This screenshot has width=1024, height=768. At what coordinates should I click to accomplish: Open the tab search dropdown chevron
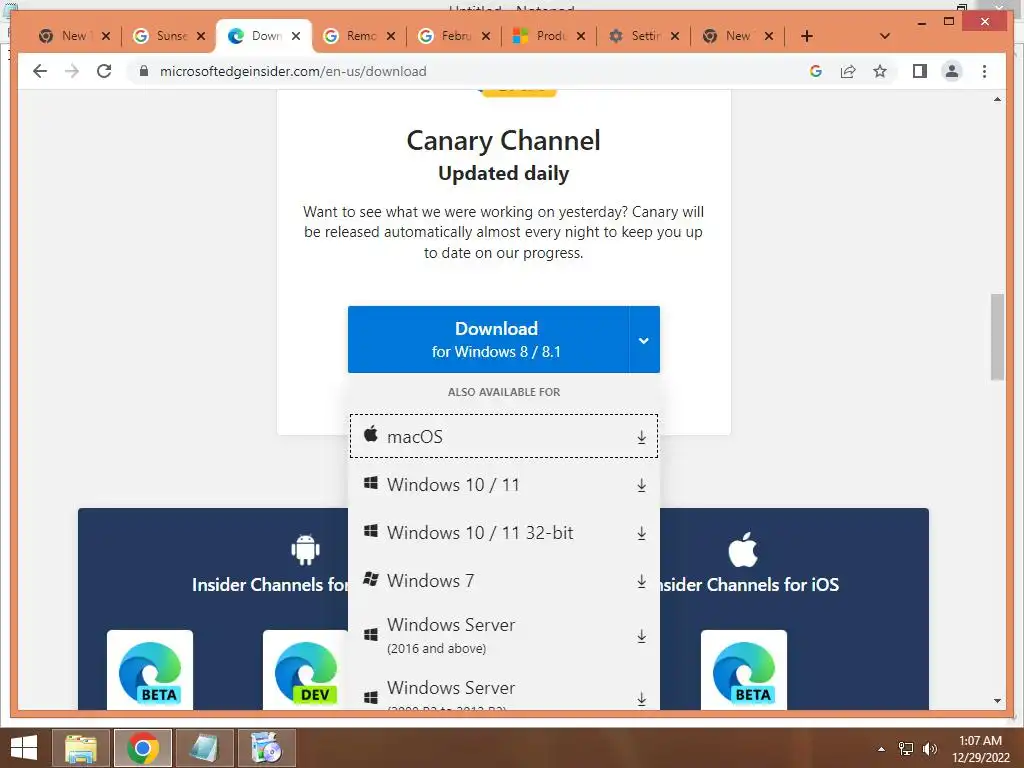click(885, 36)
